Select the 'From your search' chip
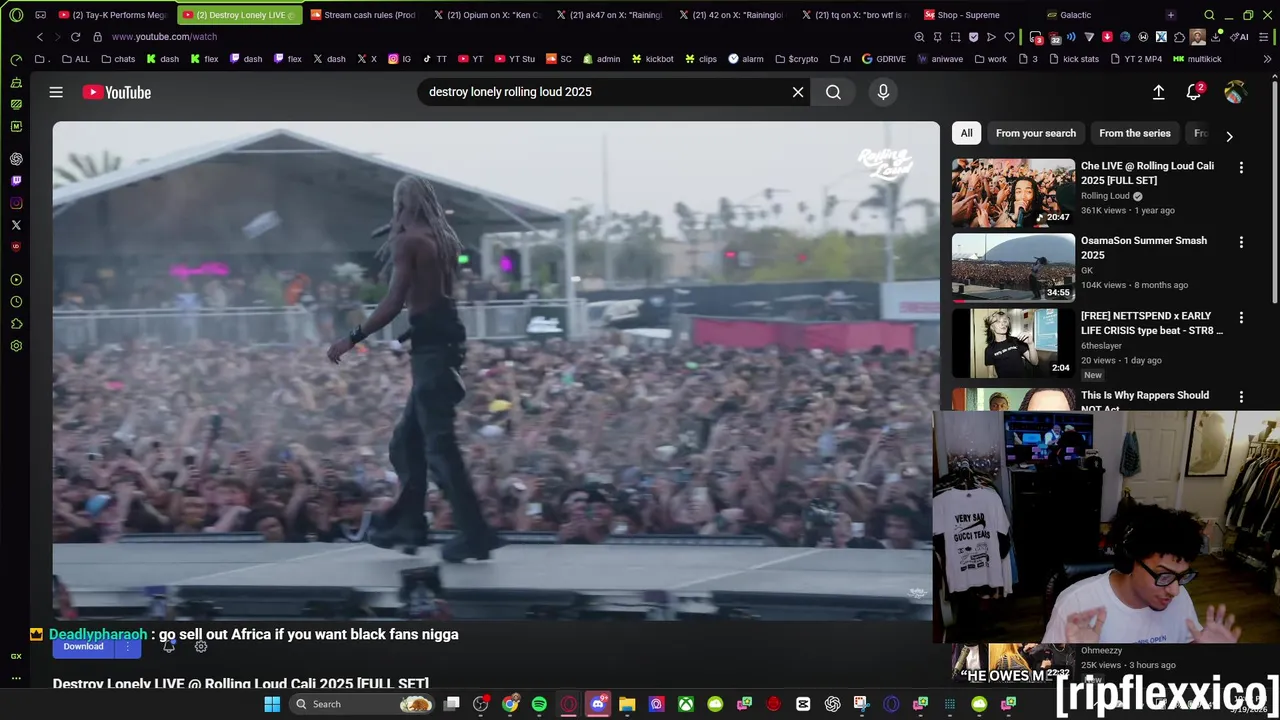The height and width of the screenshot is (720, 1280). pyautogui.click(x=1036, y=133)
